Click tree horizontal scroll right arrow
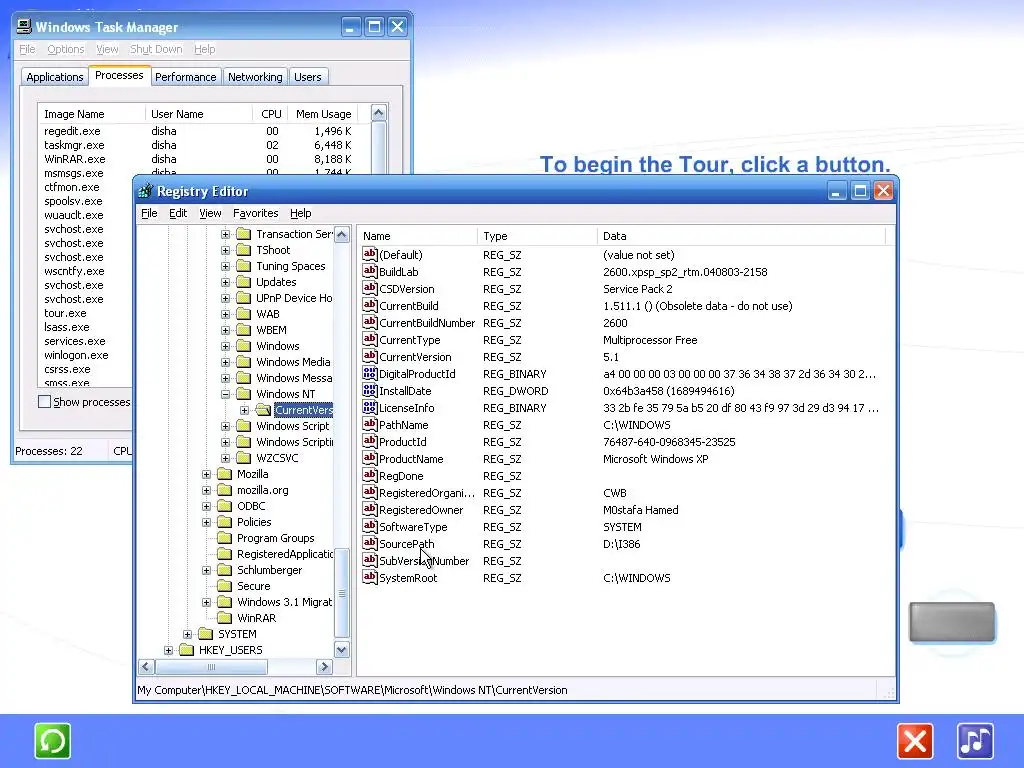This screenshot has height=768, width=1024. [x=324, y=667]
